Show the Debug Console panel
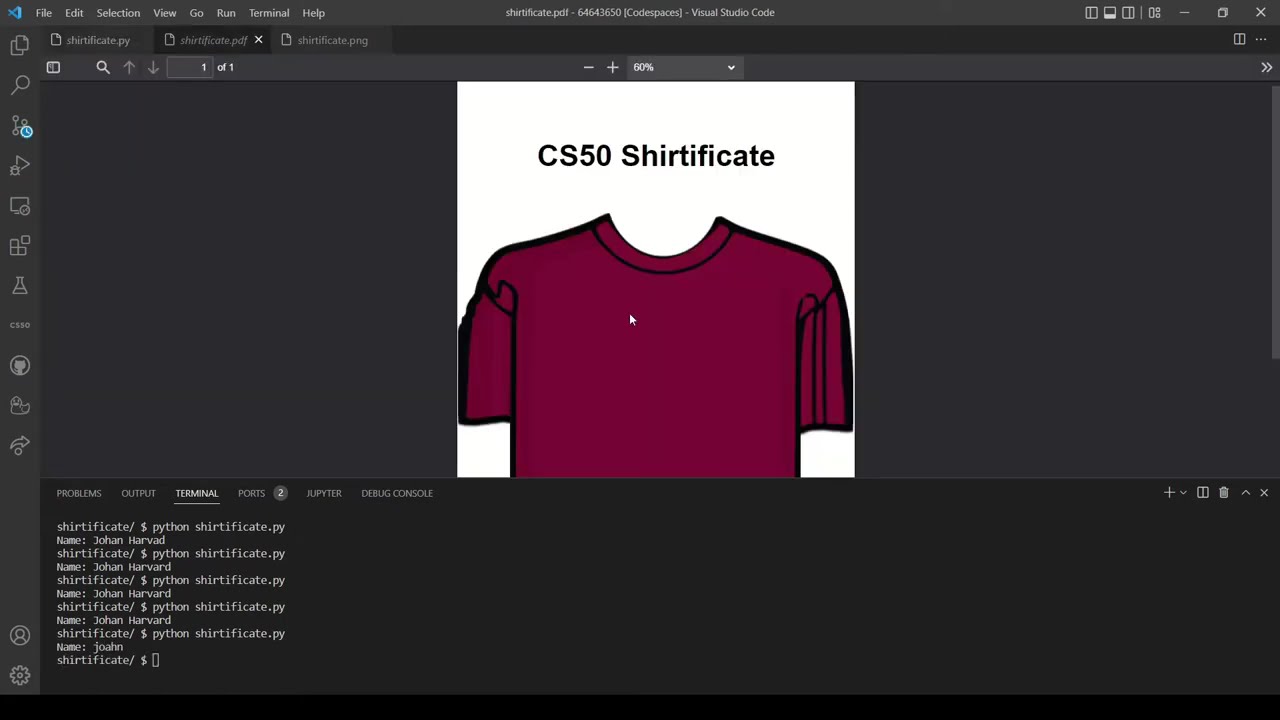The width and height of the screenshot is (1280, 720). click(x=397, y=493)
